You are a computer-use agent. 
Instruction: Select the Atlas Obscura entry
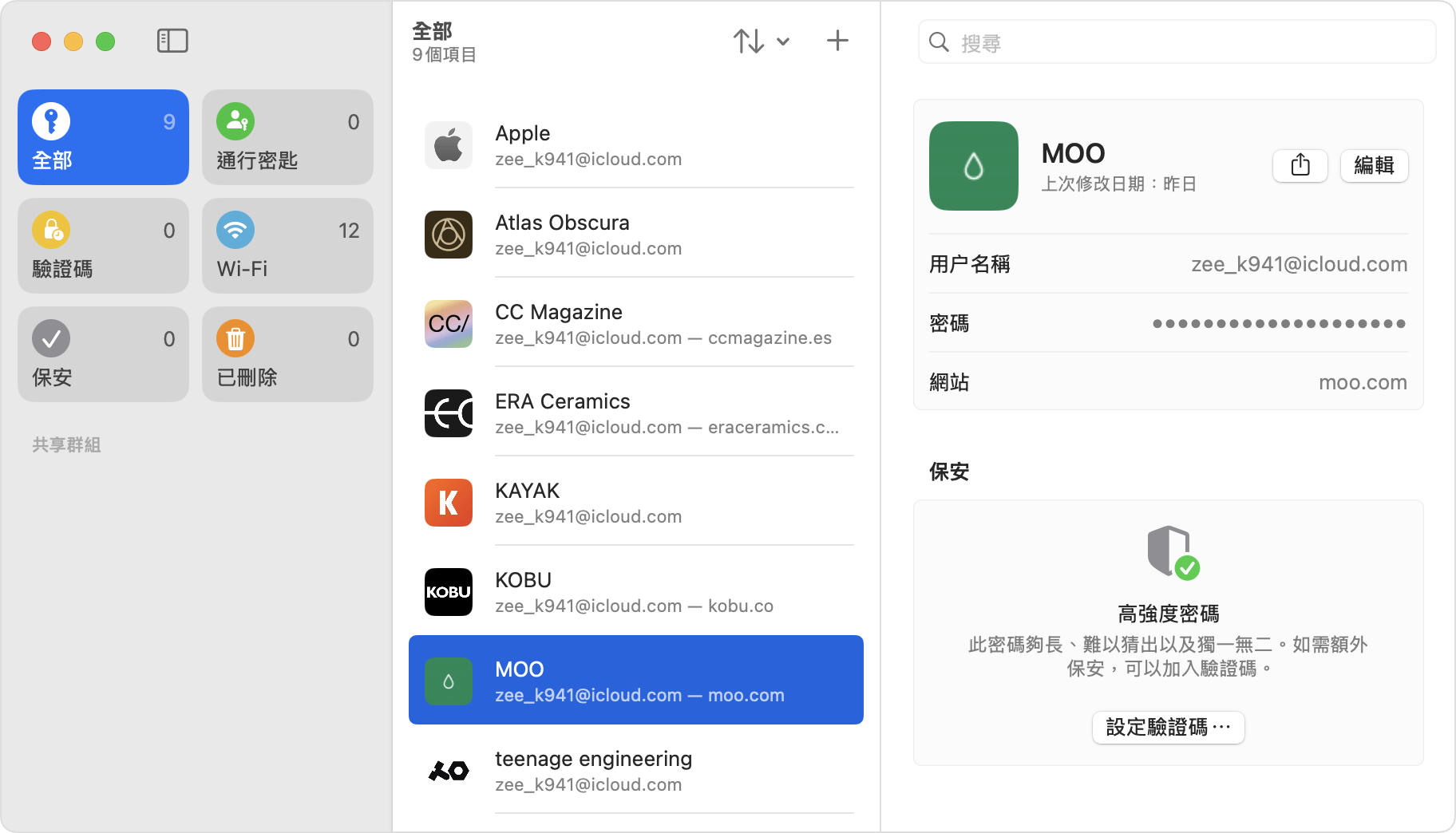click(x=636, y=235)
